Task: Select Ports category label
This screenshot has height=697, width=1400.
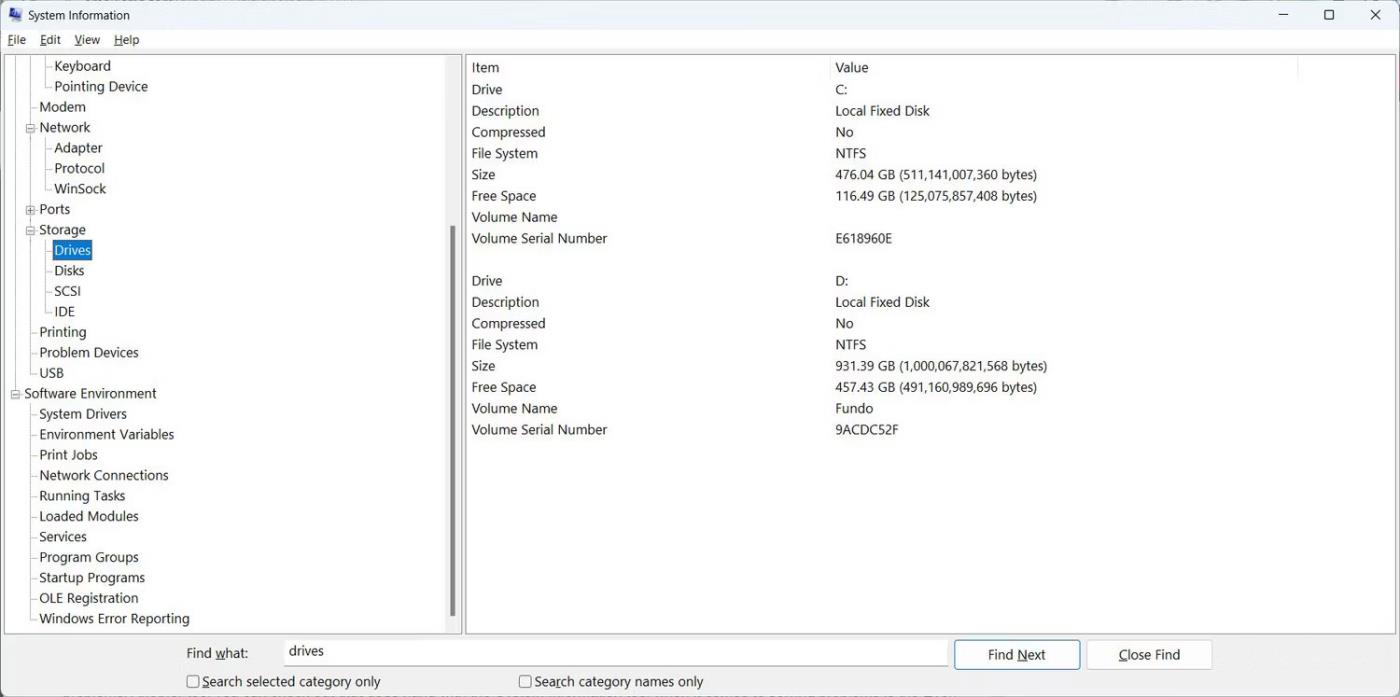Action: [55, 210]
